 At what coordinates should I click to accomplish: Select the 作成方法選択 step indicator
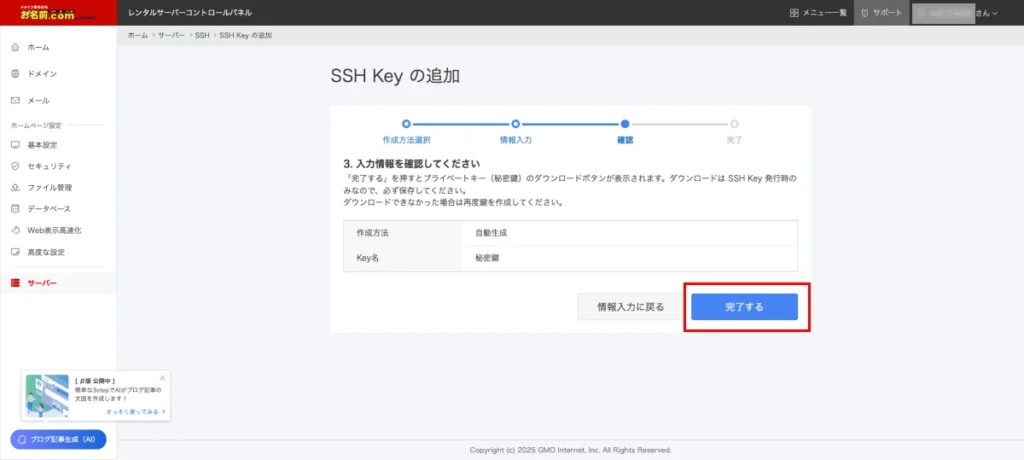coord(406,124)
